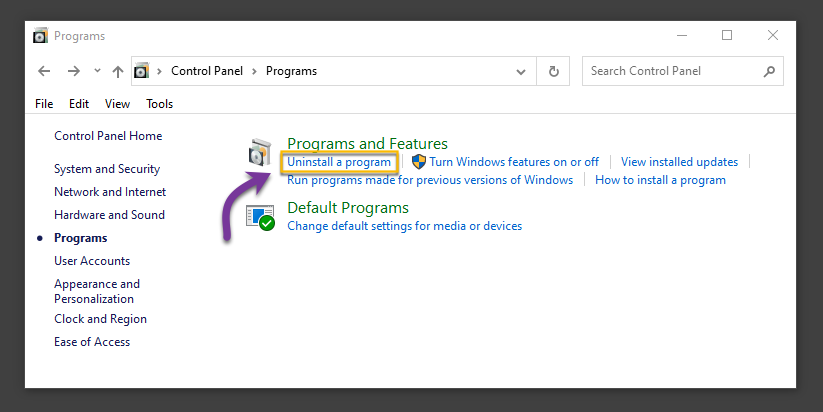The width and height of the screenshot is (823, 412).
Task: Open the Tools menu
Action: click(160, 104)
